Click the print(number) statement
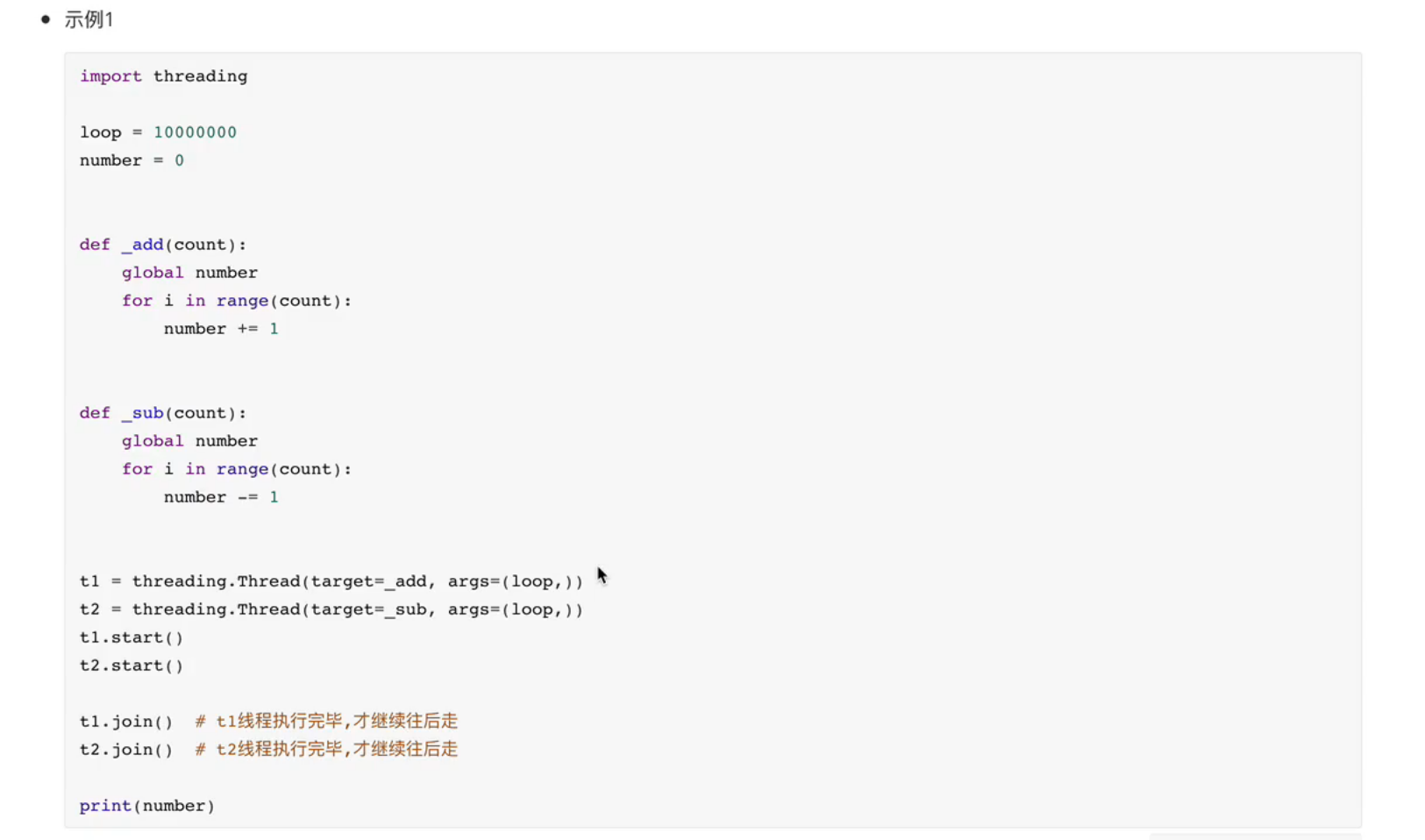 [x=147, y=806]
